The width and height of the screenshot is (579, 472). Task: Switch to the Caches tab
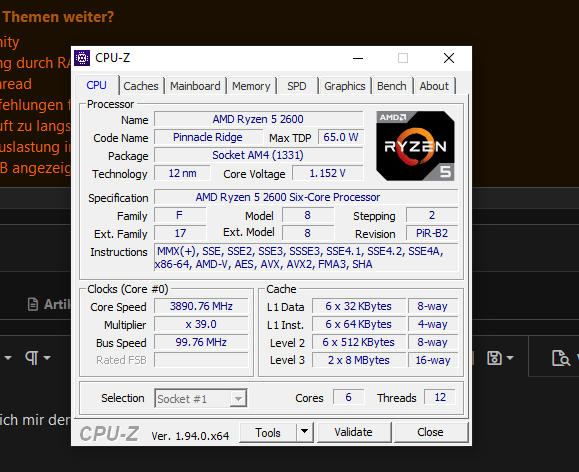tap(141, 86)
